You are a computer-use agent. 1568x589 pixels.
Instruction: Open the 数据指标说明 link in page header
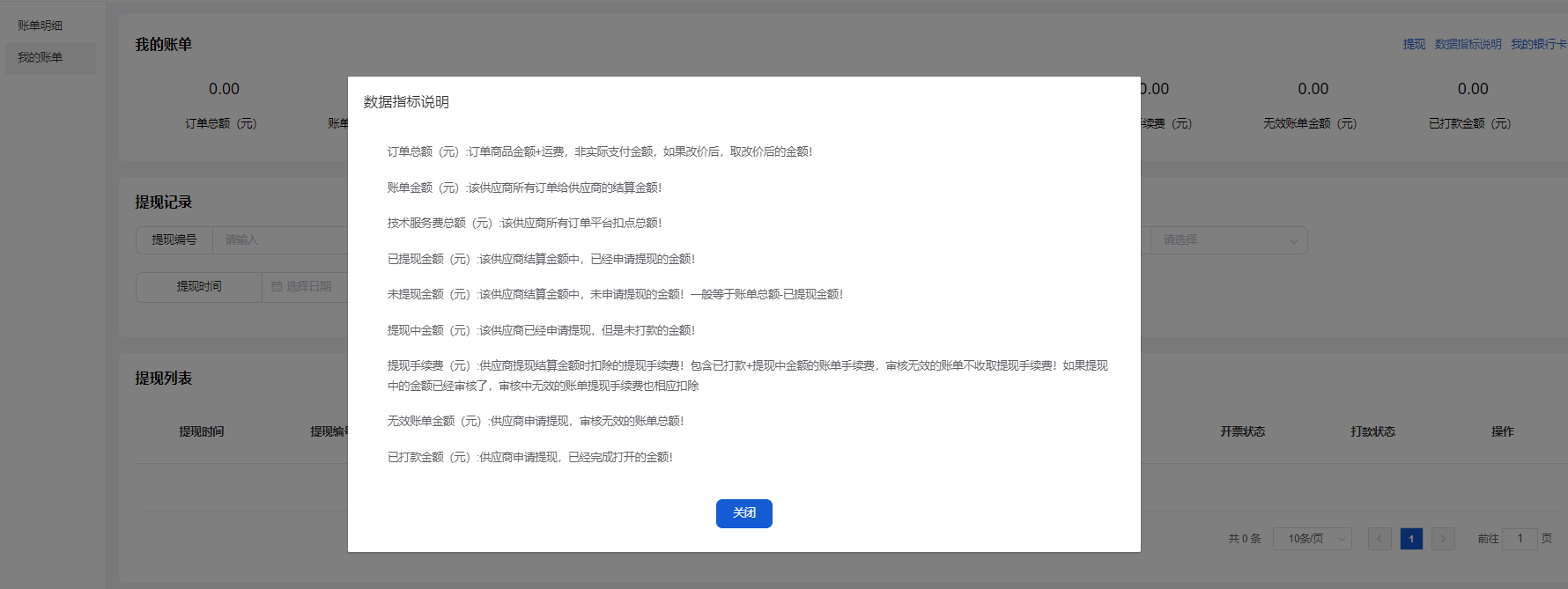pos(1468,44)
